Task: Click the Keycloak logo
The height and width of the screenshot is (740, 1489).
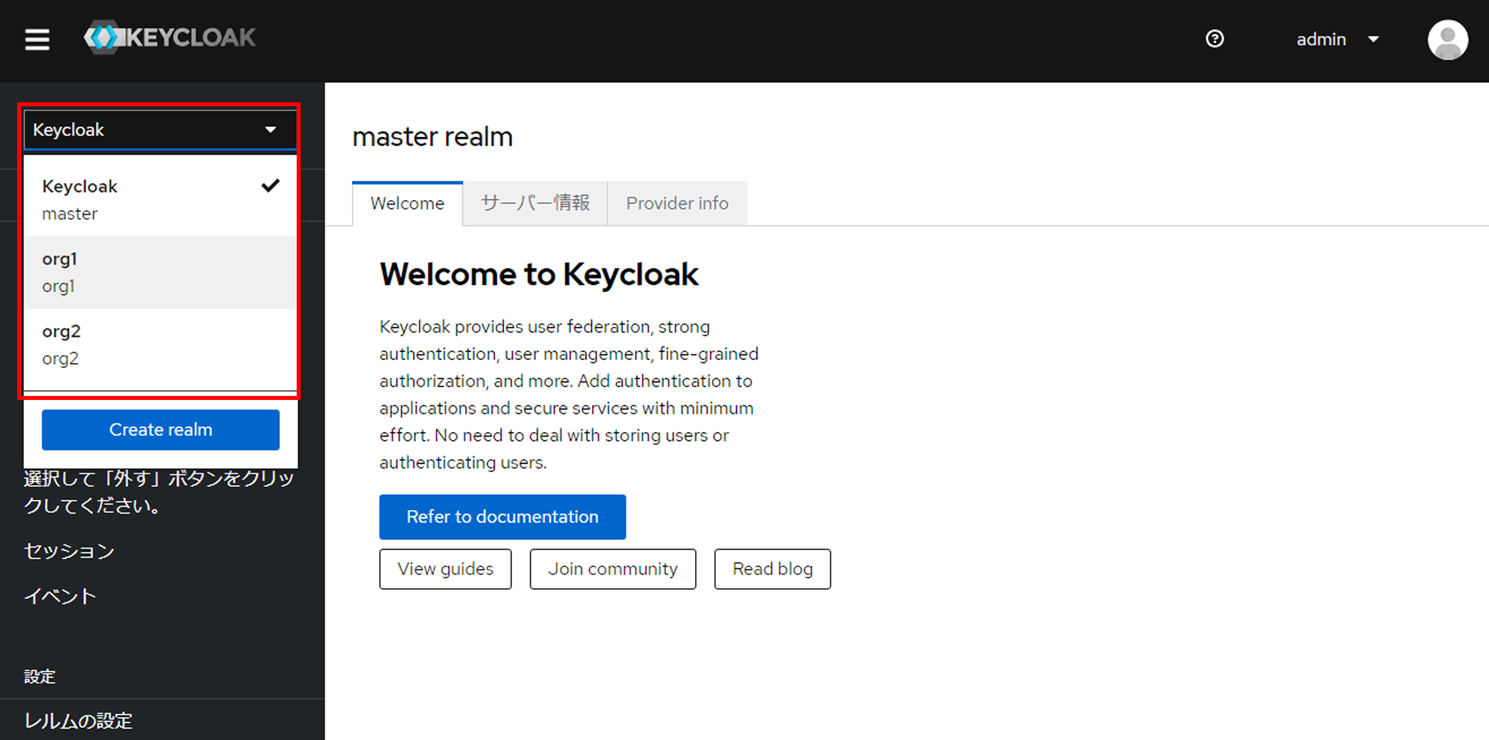Action: (170, 39)
